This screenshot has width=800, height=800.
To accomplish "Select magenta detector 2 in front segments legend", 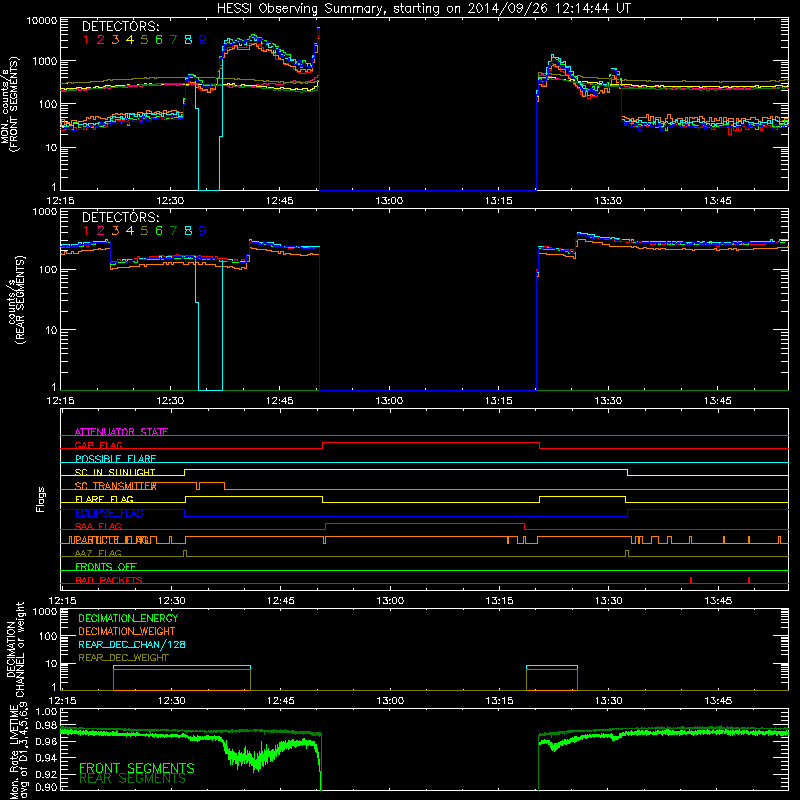I will coord(101,40).
